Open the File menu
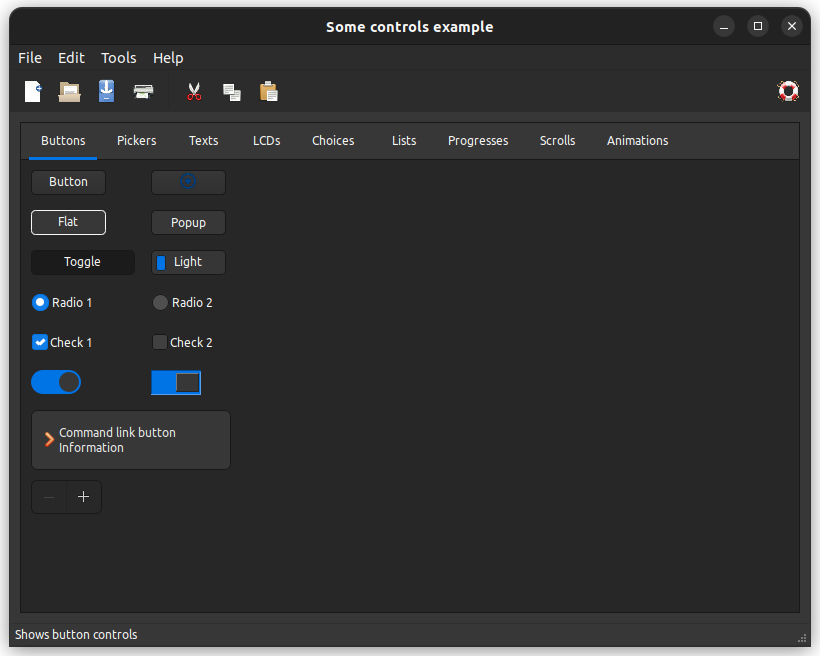The image size is (820, 656). [30, 58]
